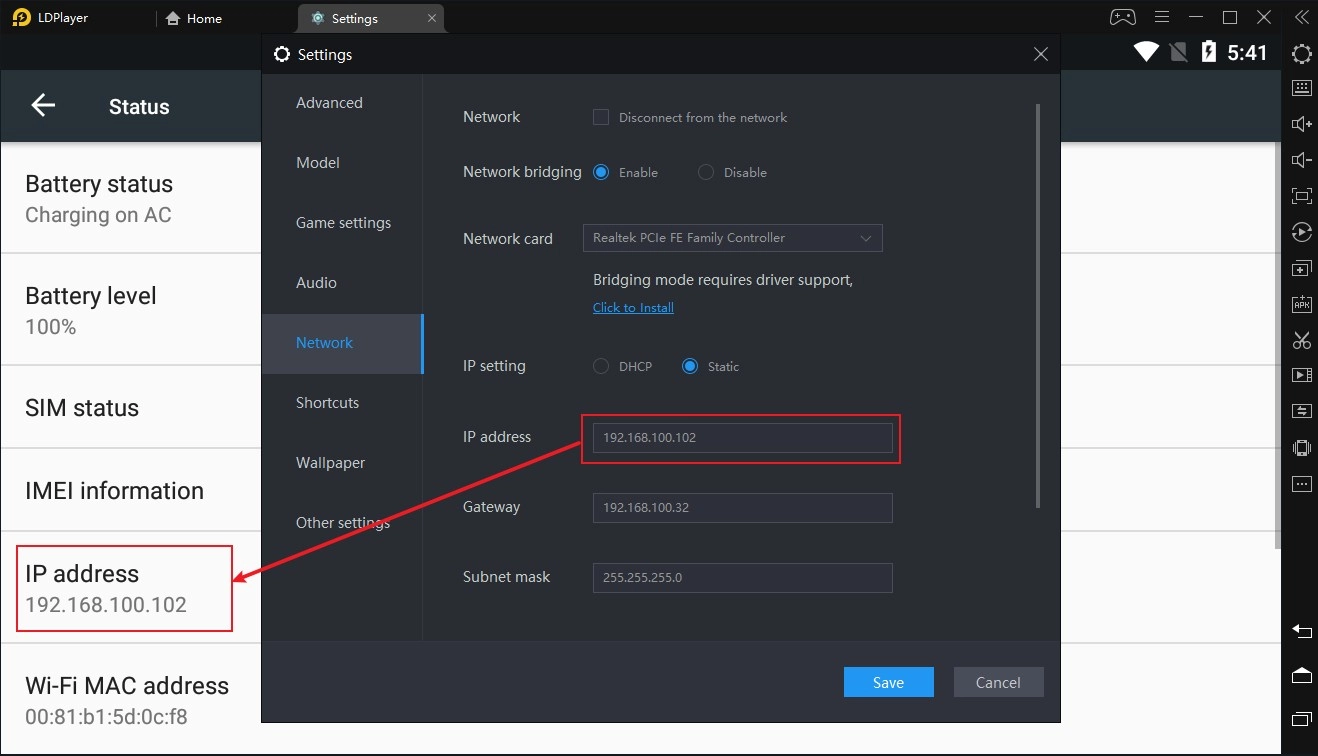Viewport: 1318px width, 756px height.
Task: Collapse the sidebar with double chevron
Action: (x=1301, y=18)
